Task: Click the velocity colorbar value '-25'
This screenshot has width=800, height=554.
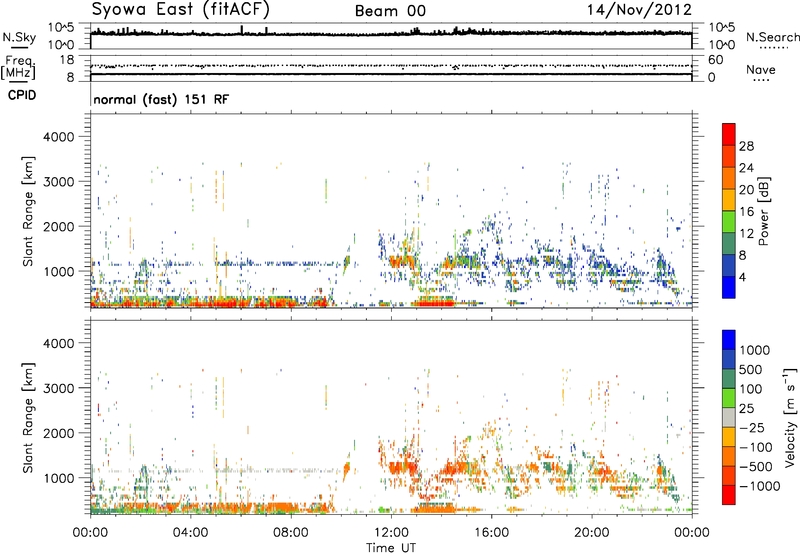Action: (752, 428)
